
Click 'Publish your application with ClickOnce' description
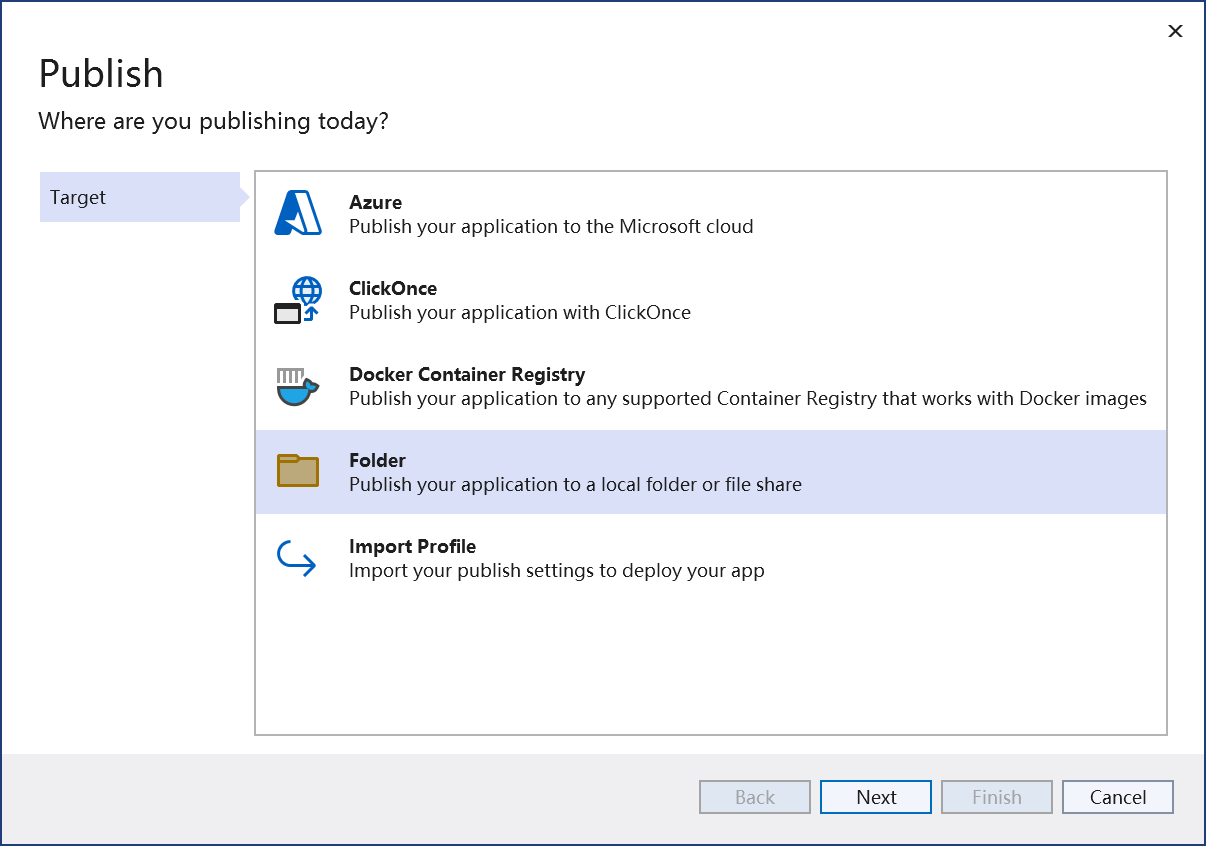point(519,312)
